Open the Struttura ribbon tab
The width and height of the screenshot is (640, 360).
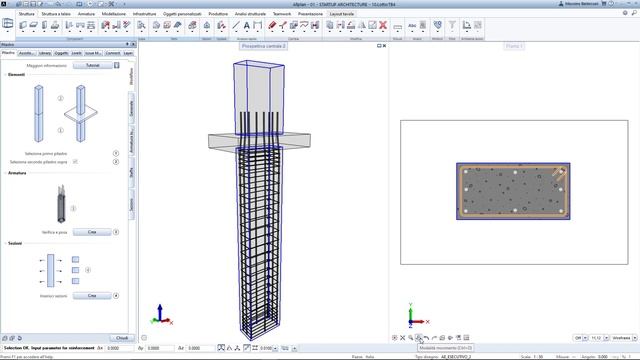(x=27, y=14)
